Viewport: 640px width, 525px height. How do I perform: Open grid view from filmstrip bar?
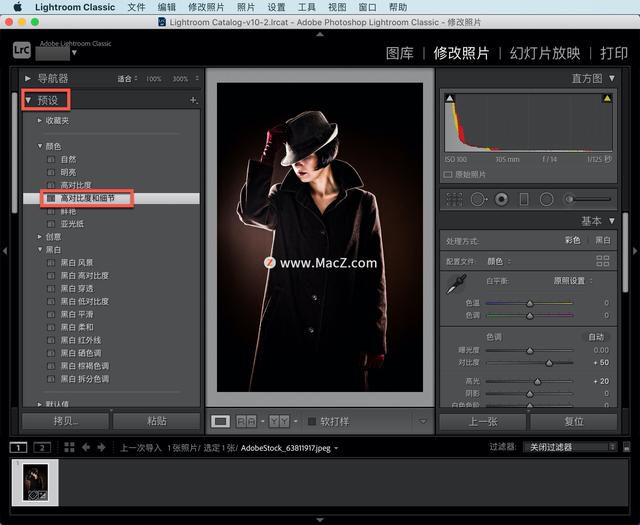69,447
